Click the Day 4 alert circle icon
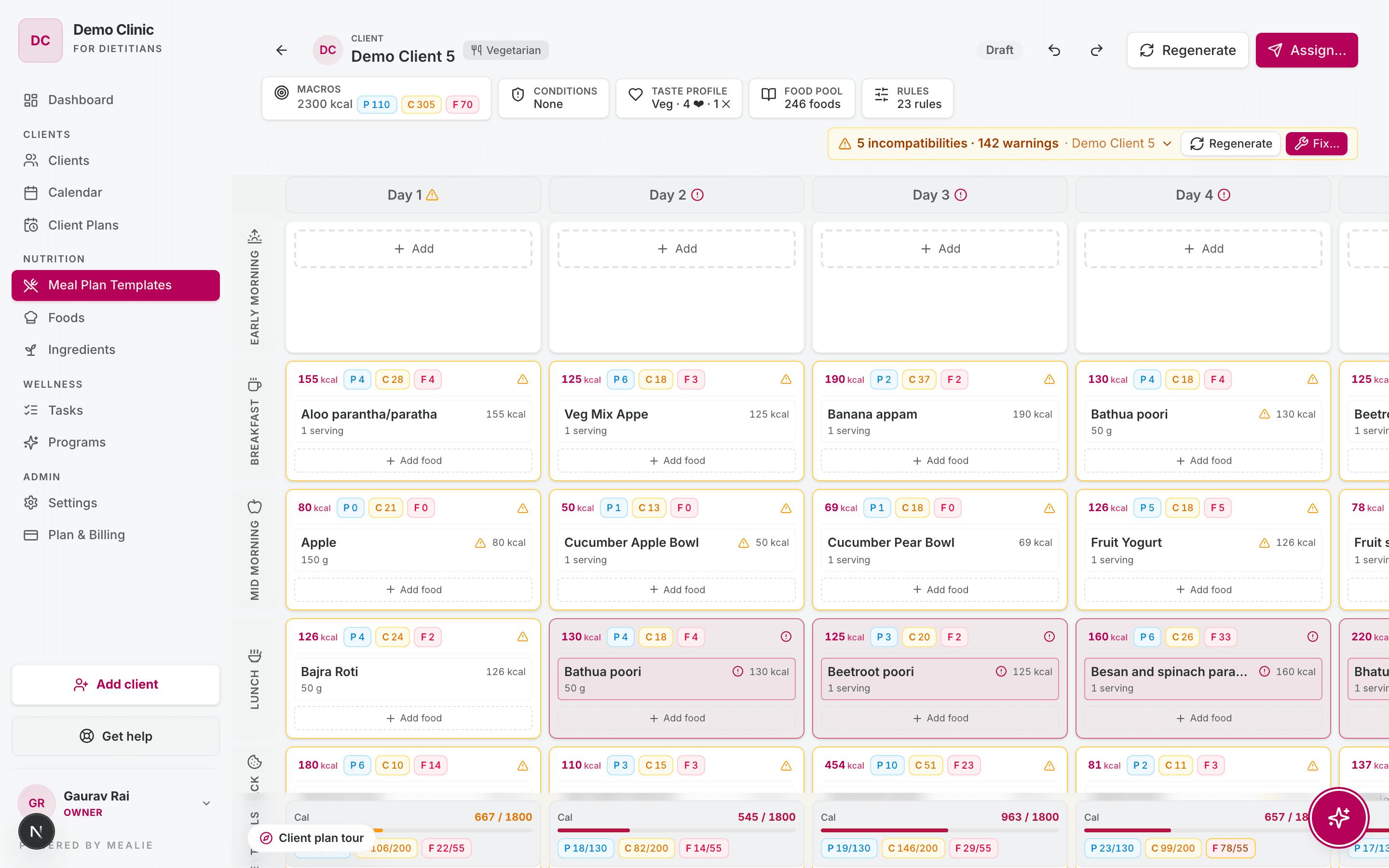Viewport: 1389px width, 868px height. (x=1224, y=195)
